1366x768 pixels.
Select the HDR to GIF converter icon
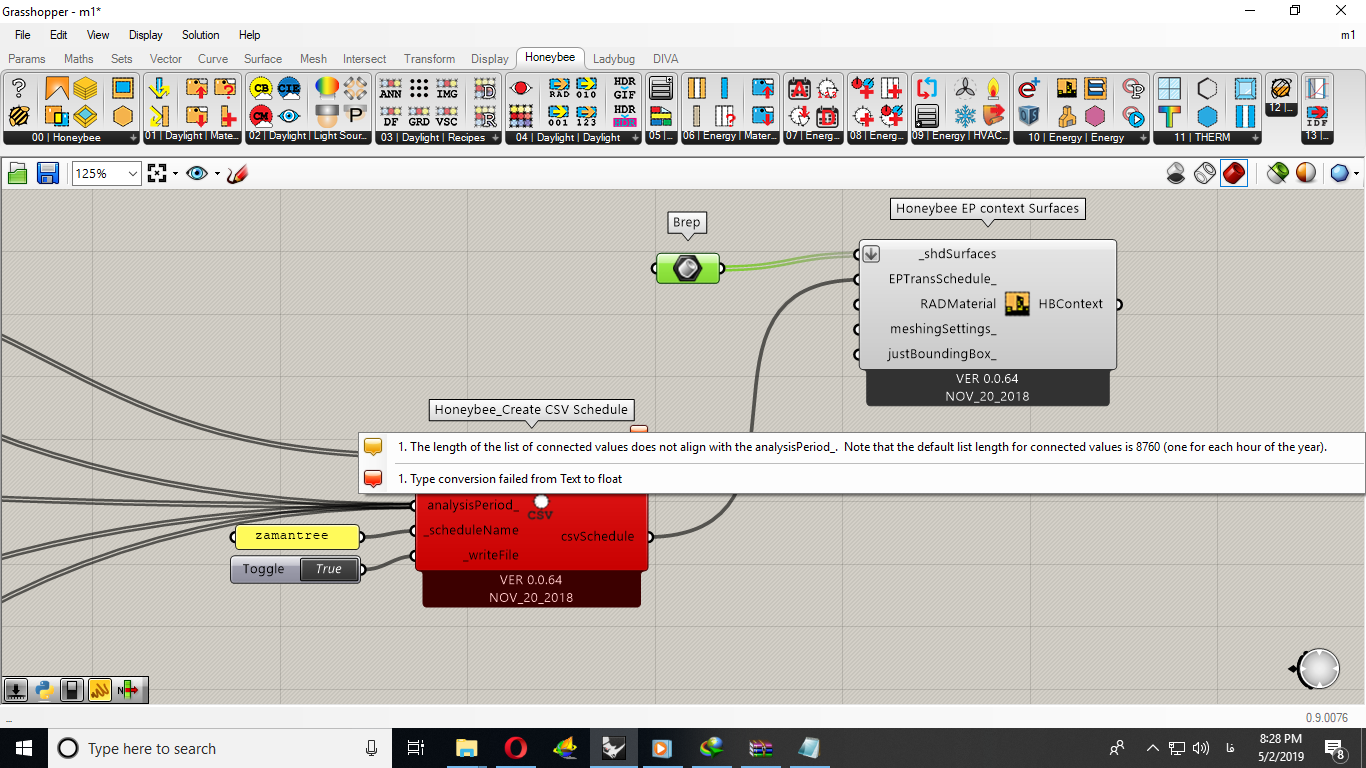point(625,88)
